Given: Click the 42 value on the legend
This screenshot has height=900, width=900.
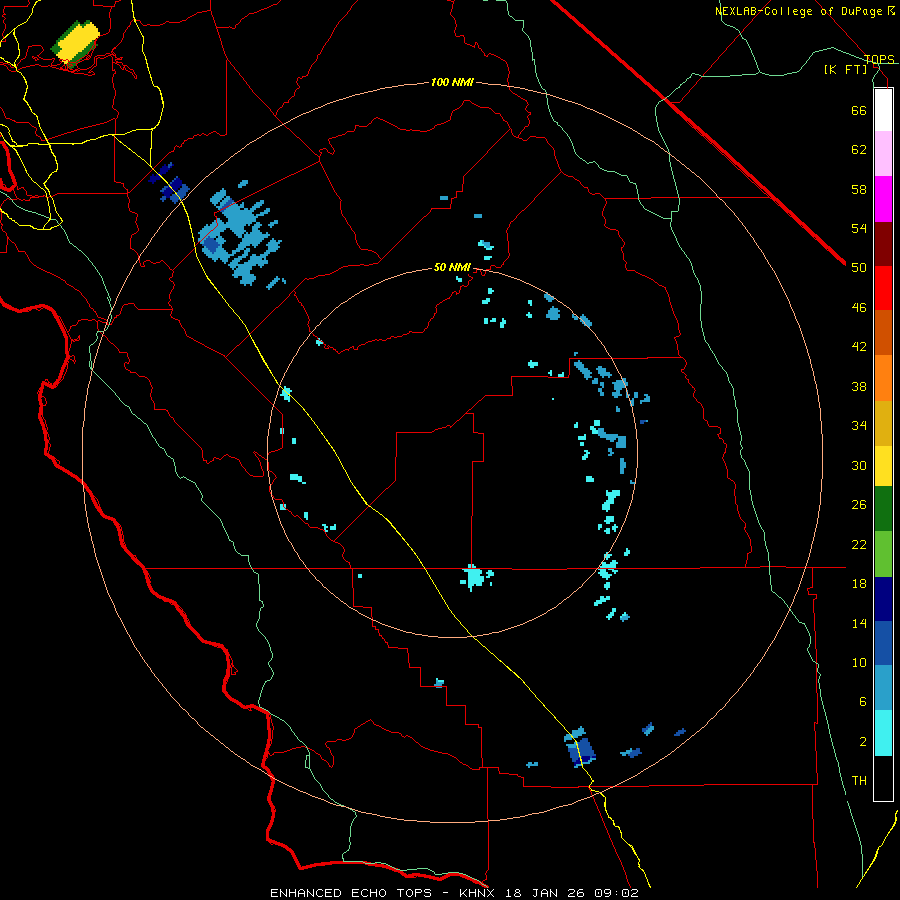Looking at the screenshot, I should tap(859, 347).
